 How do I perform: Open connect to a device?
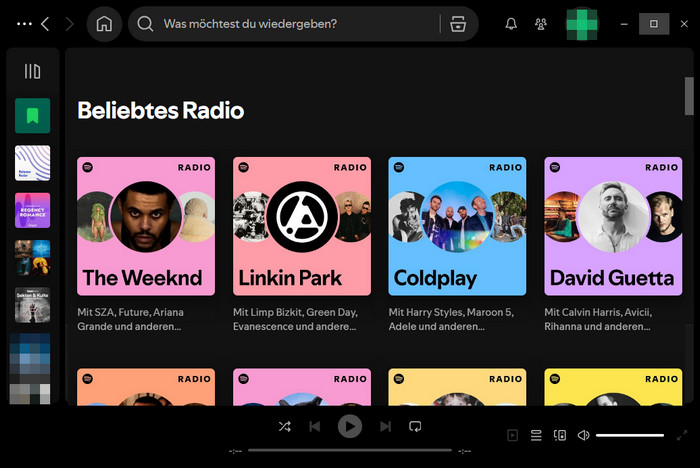560,435
